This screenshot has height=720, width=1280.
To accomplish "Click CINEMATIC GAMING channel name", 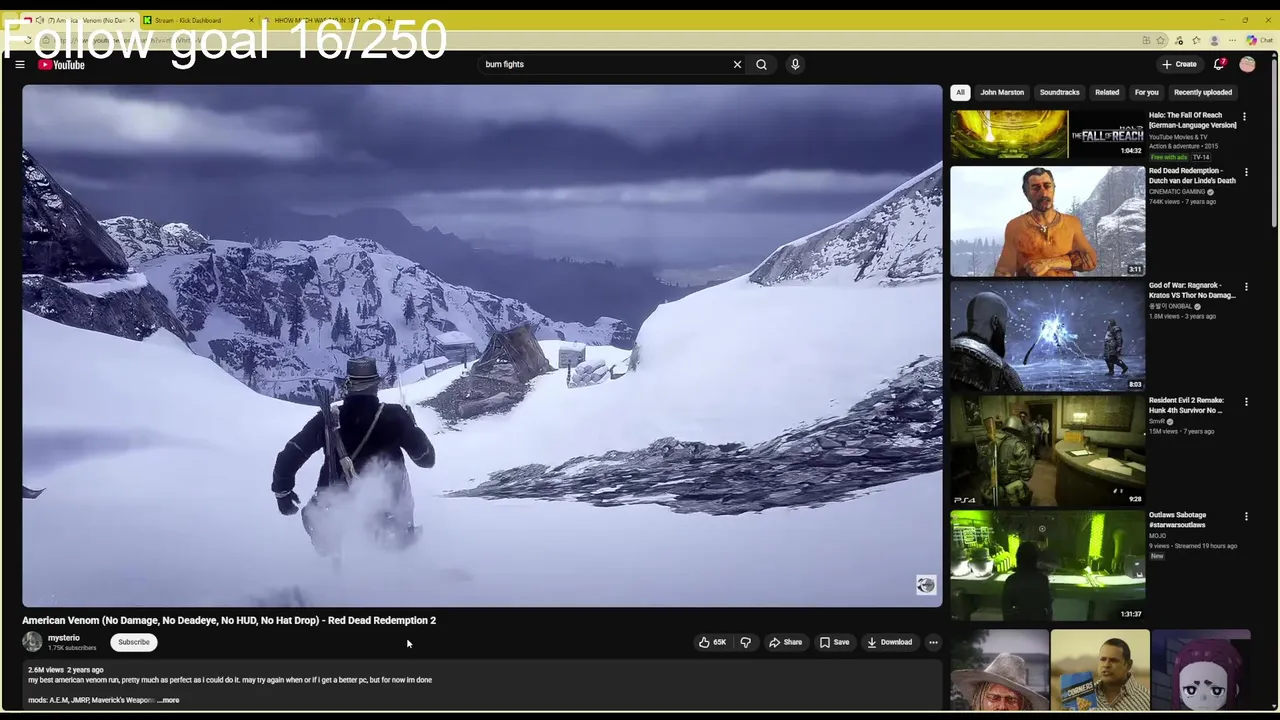I will (1177, 192).
